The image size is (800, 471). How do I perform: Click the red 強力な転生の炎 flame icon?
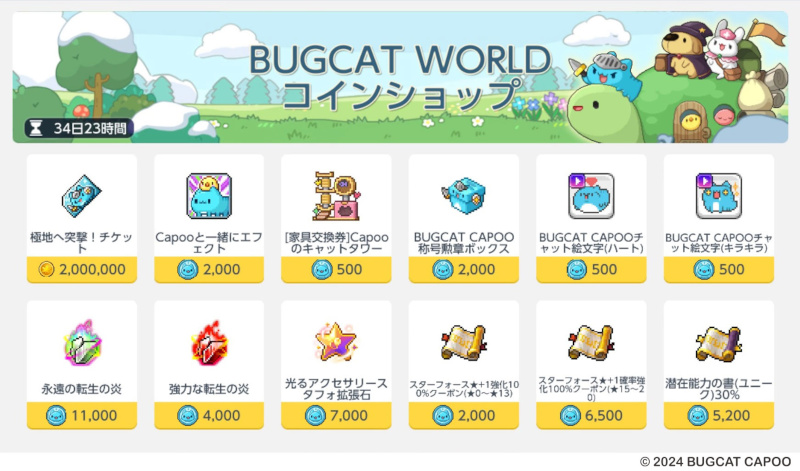pyautogui.click(x=209, y=342)
